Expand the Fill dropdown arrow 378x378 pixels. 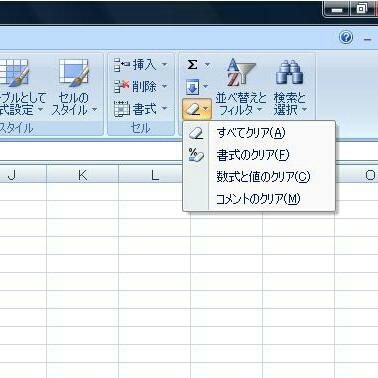click(x=206, y=87)
